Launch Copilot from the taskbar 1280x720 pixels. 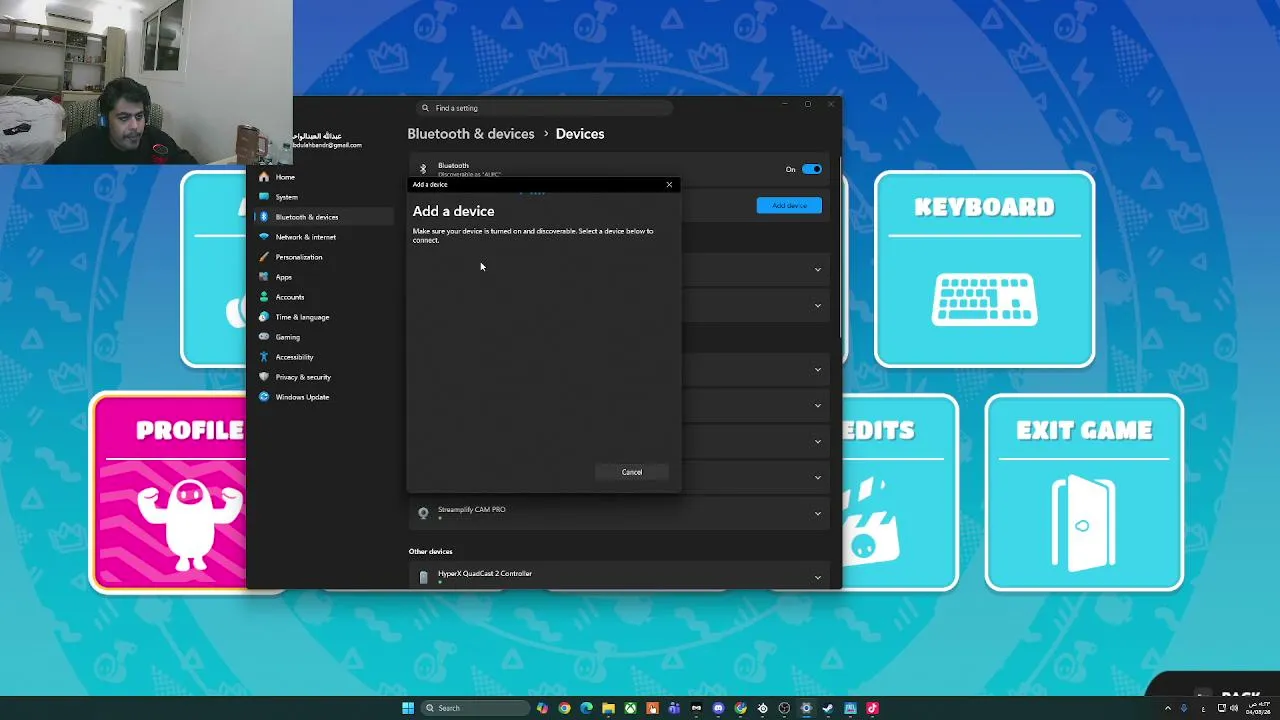point(542,708)
